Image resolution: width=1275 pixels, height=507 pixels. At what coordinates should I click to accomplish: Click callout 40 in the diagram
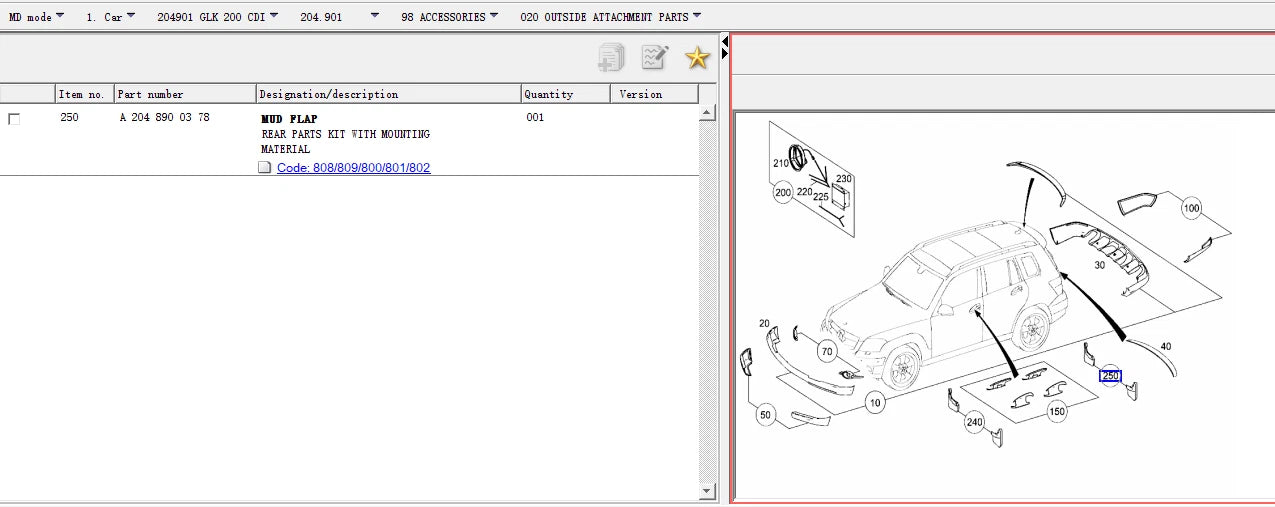click(1166, 347)
